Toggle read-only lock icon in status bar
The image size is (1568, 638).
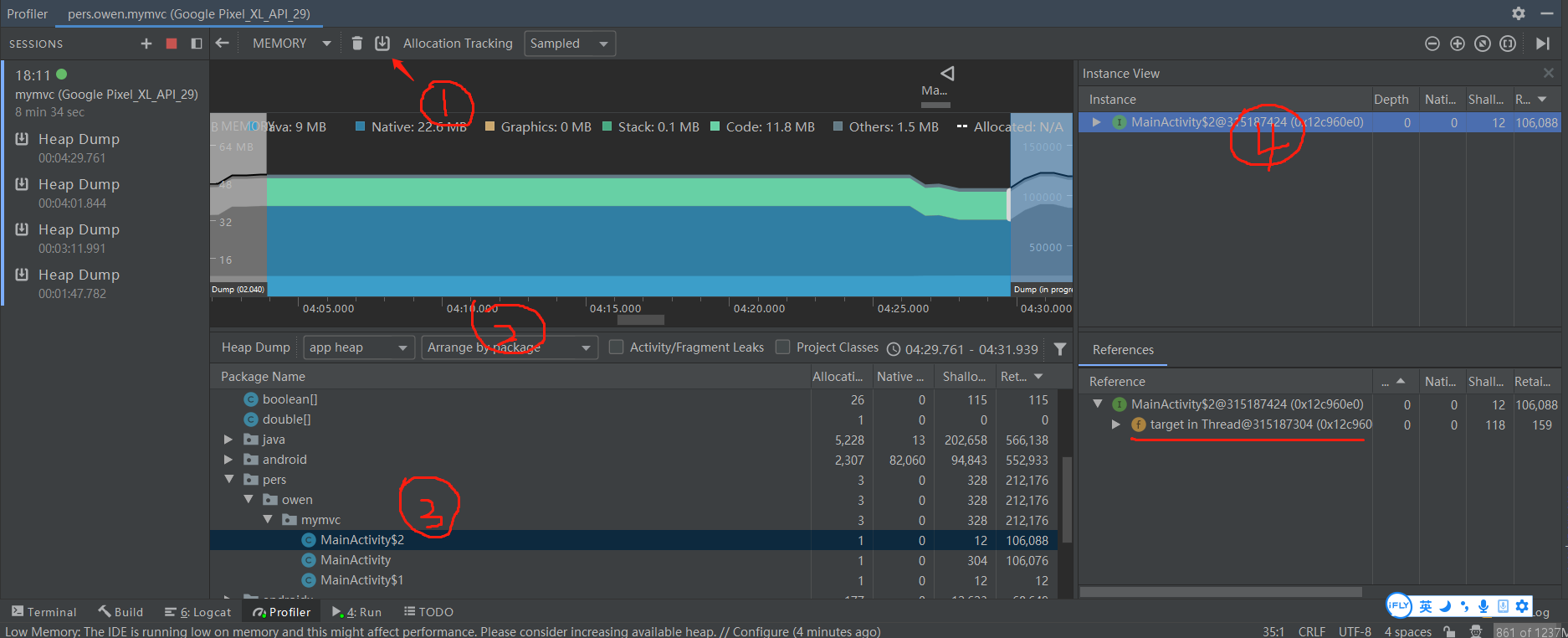[x=1449, y=631]
